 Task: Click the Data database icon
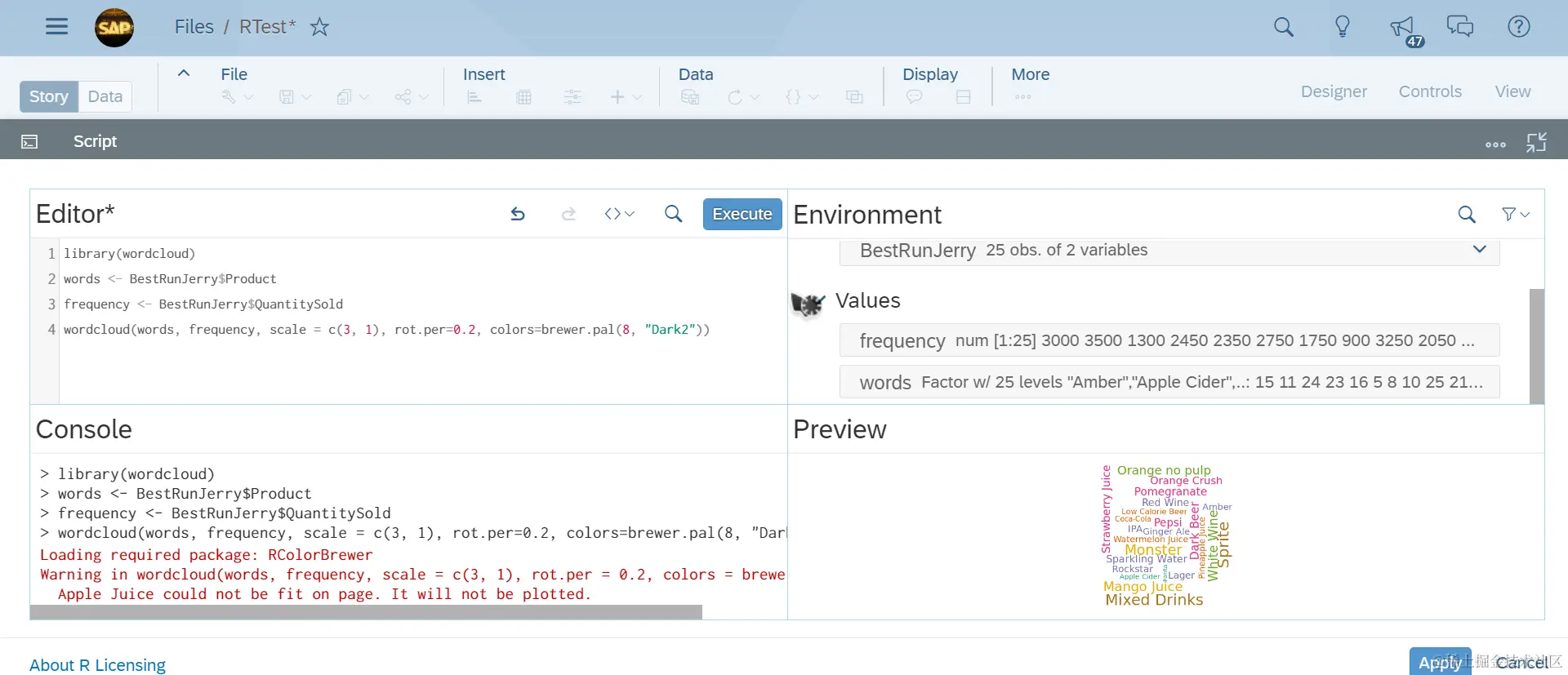pos(690,97)
